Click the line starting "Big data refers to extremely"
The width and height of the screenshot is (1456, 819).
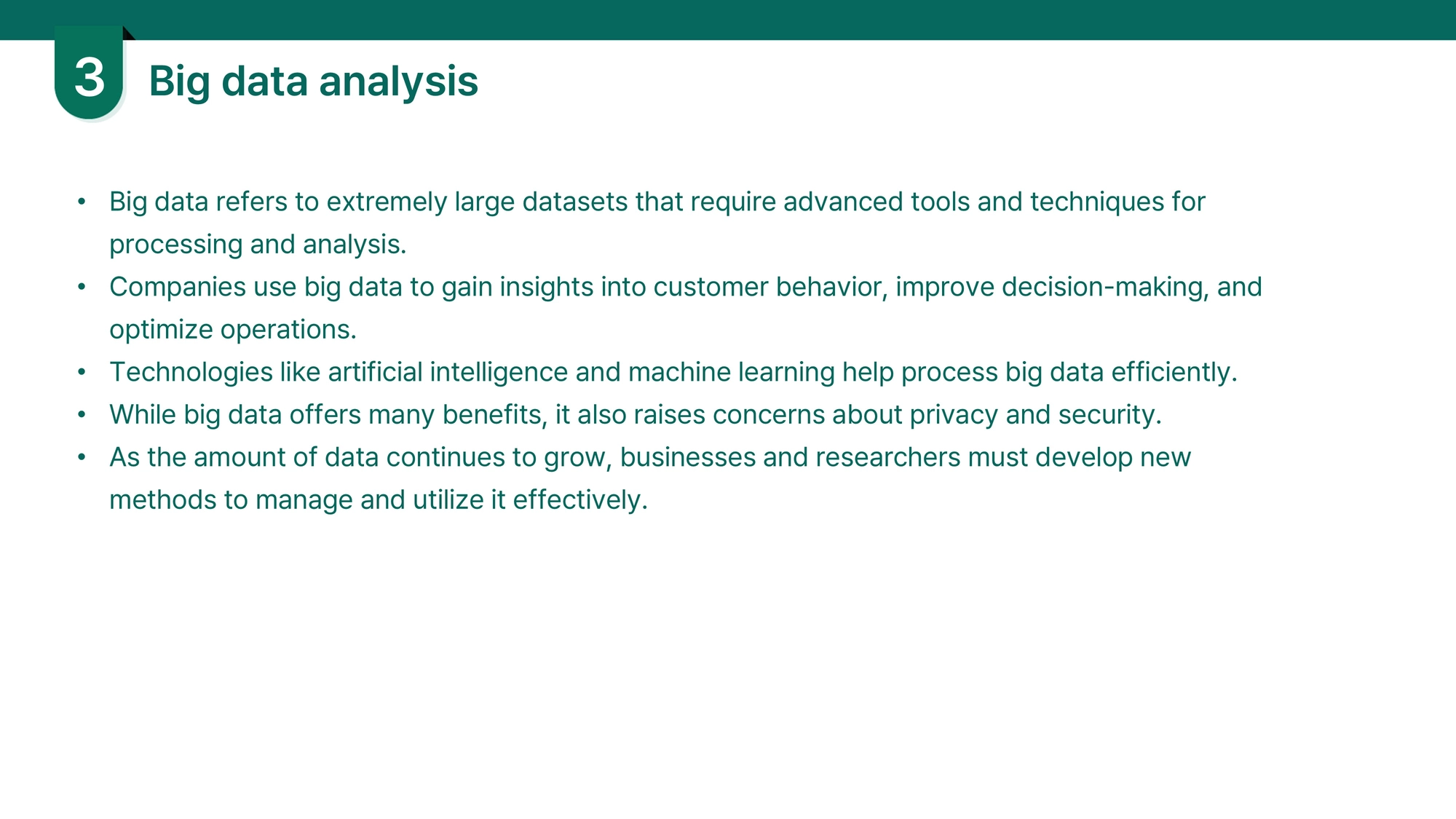click(657, 202)
